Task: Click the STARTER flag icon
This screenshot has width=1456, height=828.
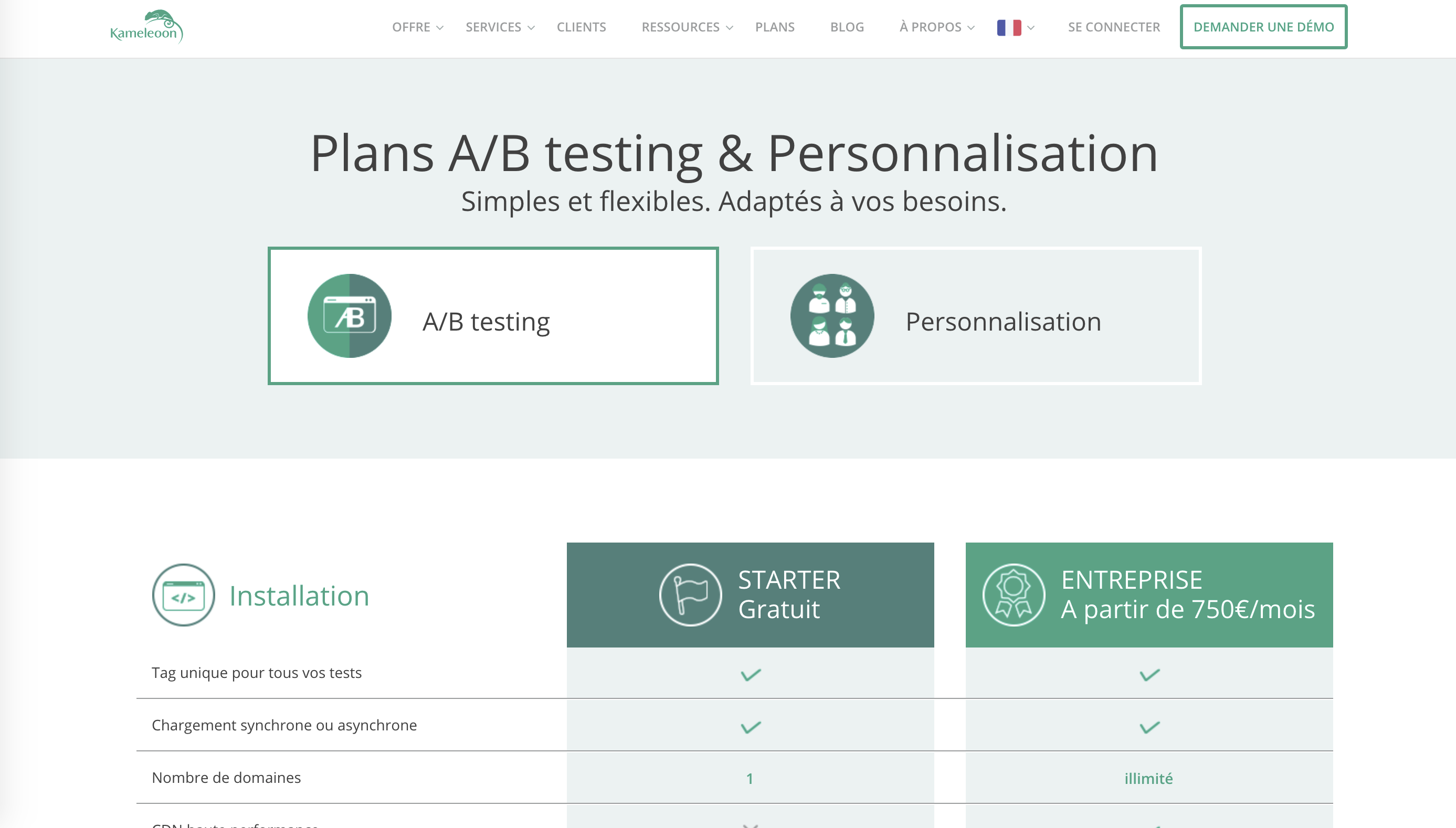Action: [x=690, y=594]
